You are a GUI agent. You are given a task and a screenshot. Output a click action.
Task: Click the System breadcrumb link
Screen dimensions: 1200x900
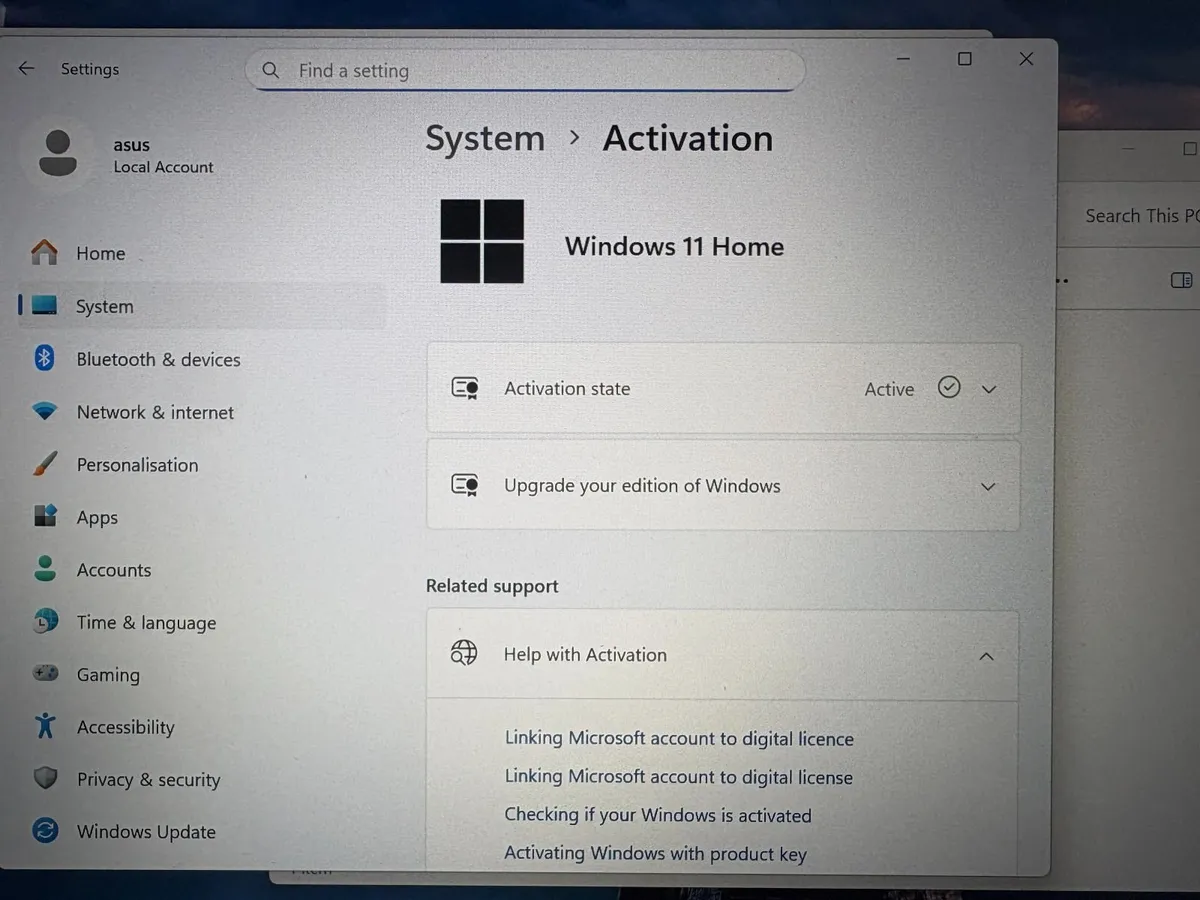click(x=485, y=139)
